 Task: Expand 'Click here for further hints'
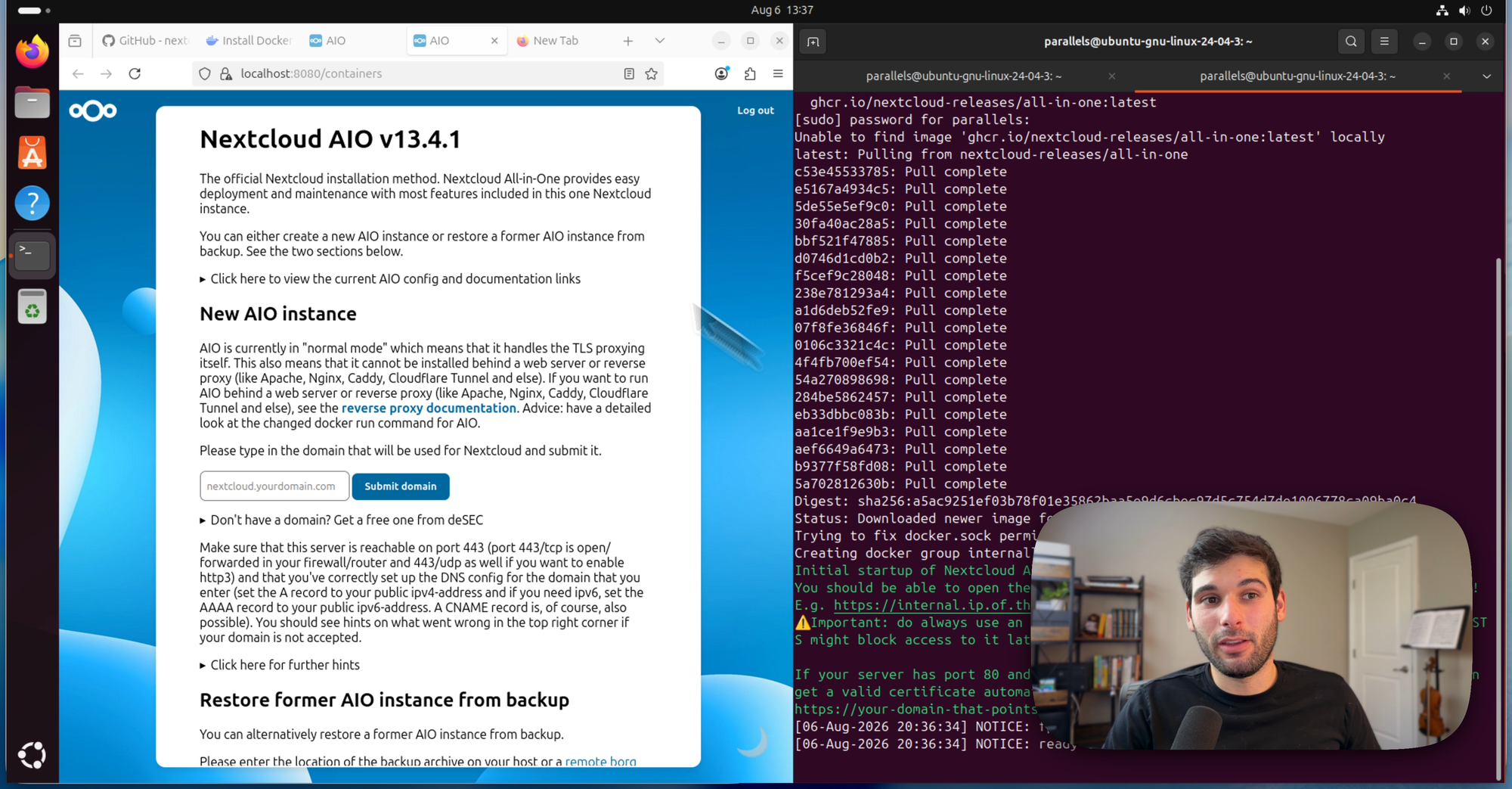(280, 665)
